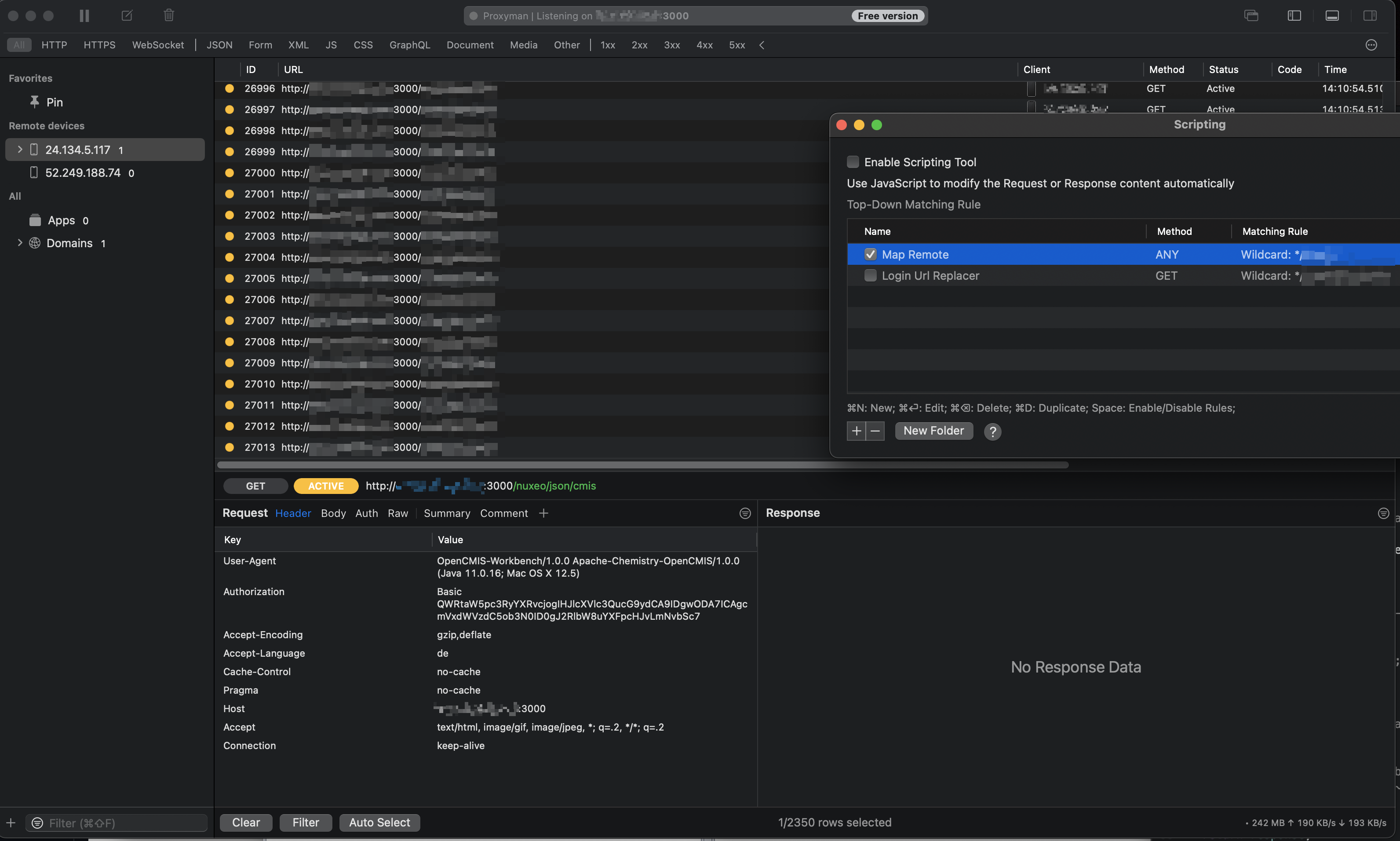Expand the 24.134.5.117 remote device
1400x841 pixels.
(20, 150)
